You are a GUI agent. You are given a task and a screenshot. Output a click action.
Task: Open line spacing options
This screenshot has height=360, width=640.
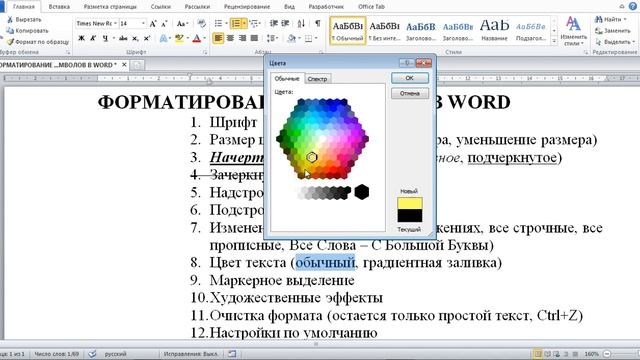[x=272, y=38]
